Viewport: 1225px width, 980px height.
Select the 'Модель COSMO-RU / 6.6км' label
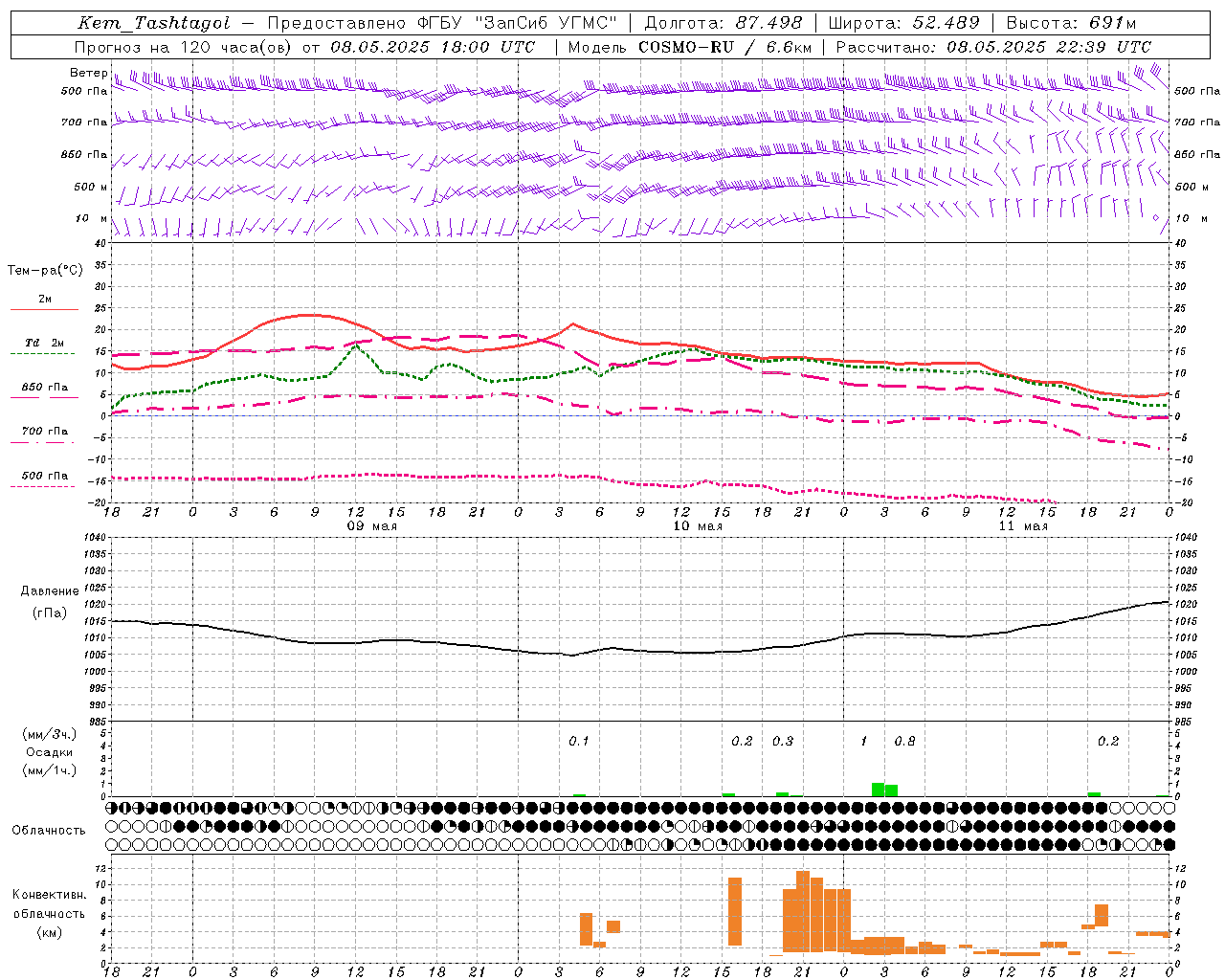(x=690, y=47)
